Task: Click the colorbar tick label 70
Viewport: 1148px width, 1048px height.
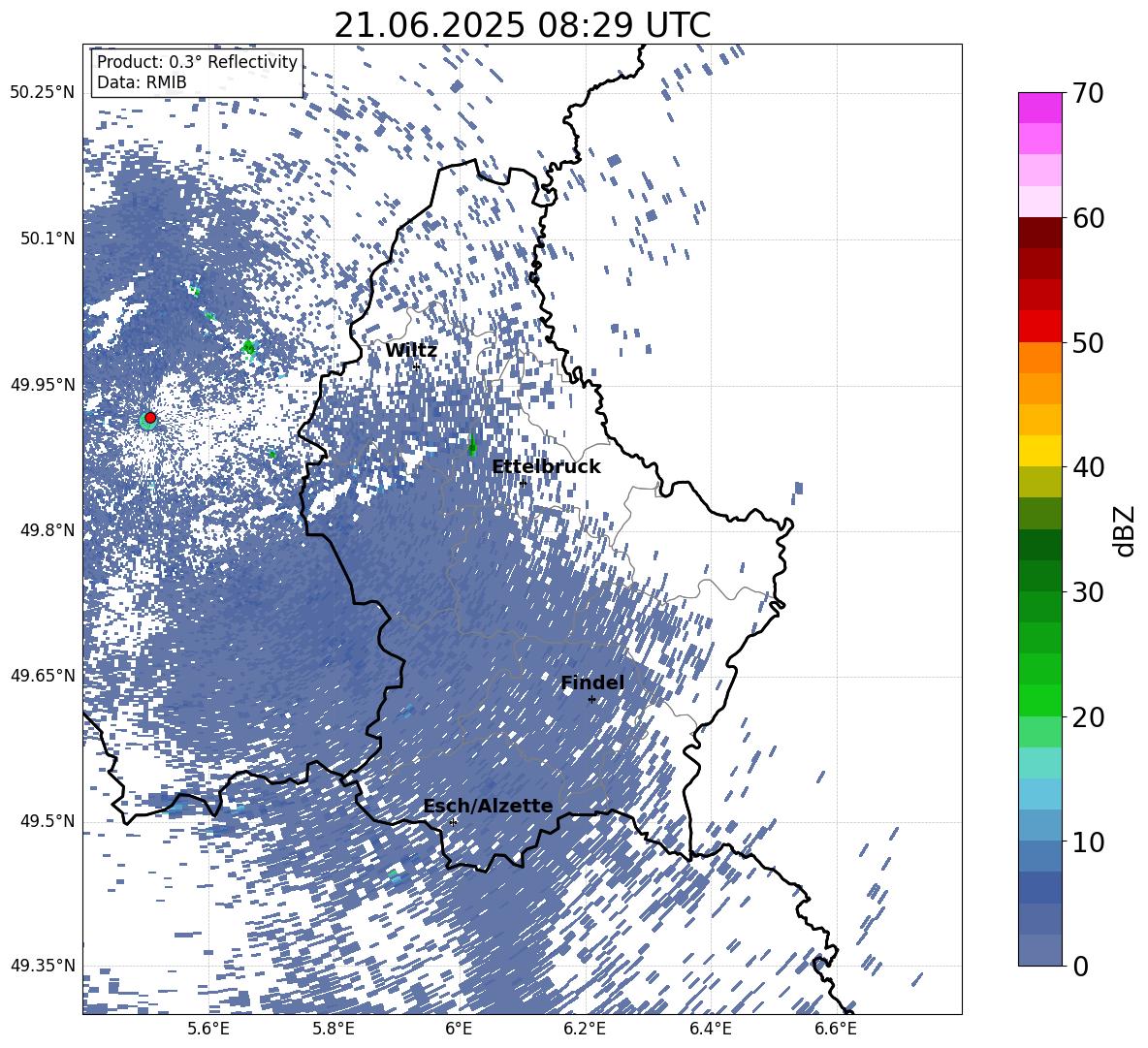Action: click(1088, 93)
